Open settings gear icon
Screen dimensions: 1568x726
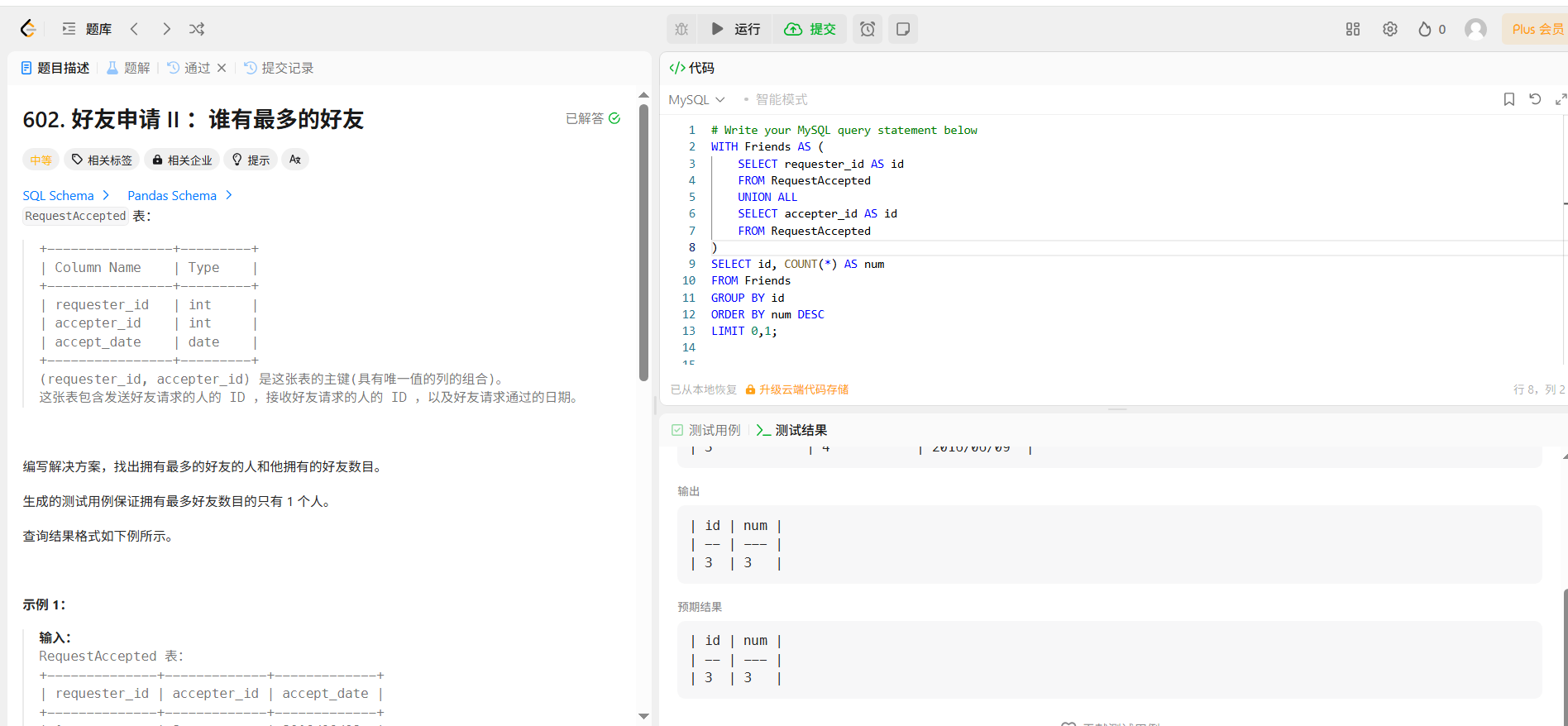pos(1390,29)
